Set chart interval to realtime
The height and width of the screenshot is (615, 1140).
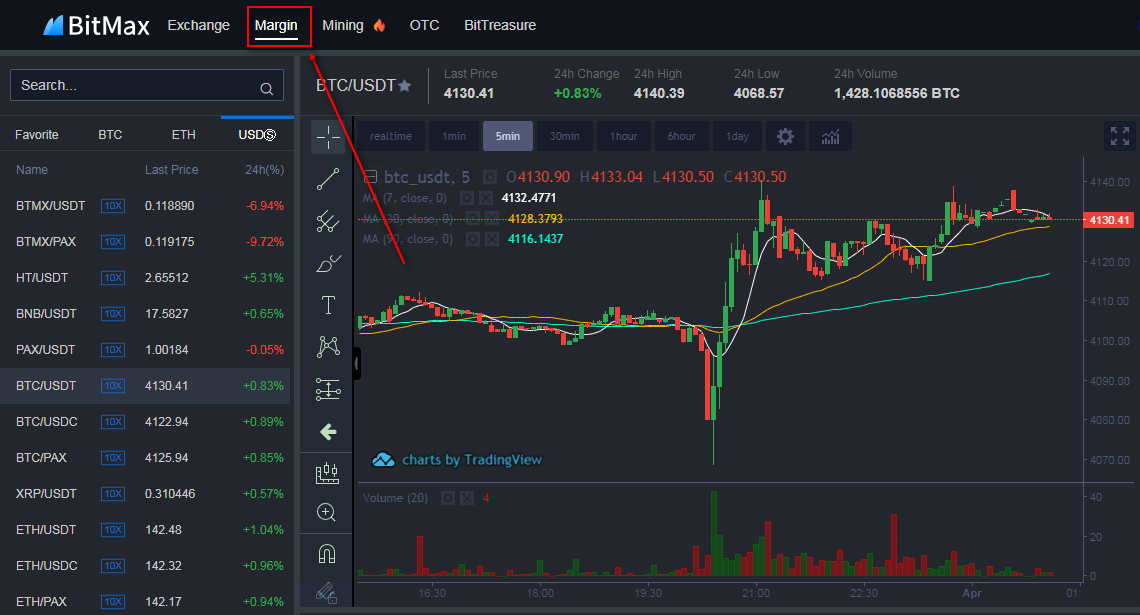390,137
